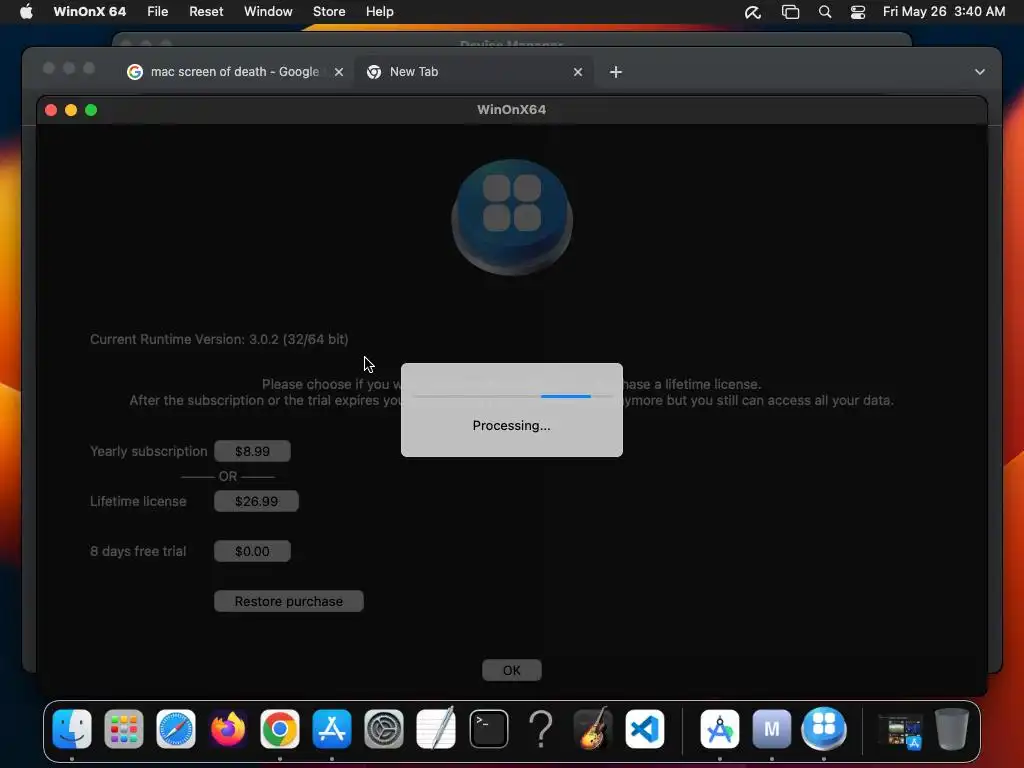The width and height of the screenshot is (1024, 768).
Task: Open the M app icon in dock
Action: point(772,729)
